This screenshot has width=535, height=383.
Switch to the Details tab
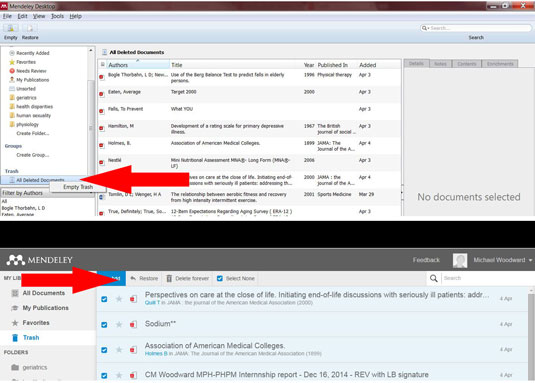pos(416,63)
